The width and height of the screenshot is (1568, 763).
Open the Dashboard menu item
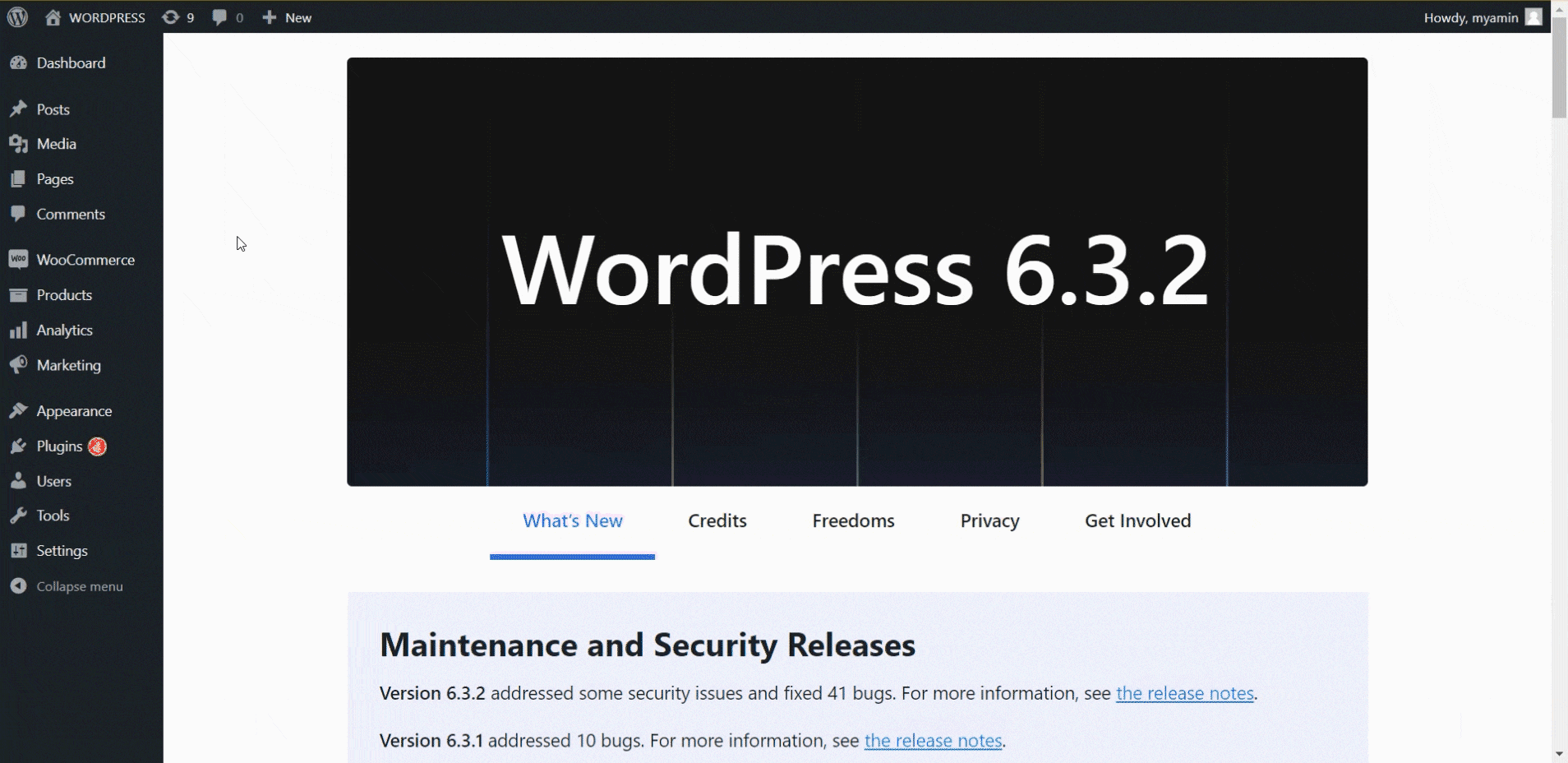[71, 63]
